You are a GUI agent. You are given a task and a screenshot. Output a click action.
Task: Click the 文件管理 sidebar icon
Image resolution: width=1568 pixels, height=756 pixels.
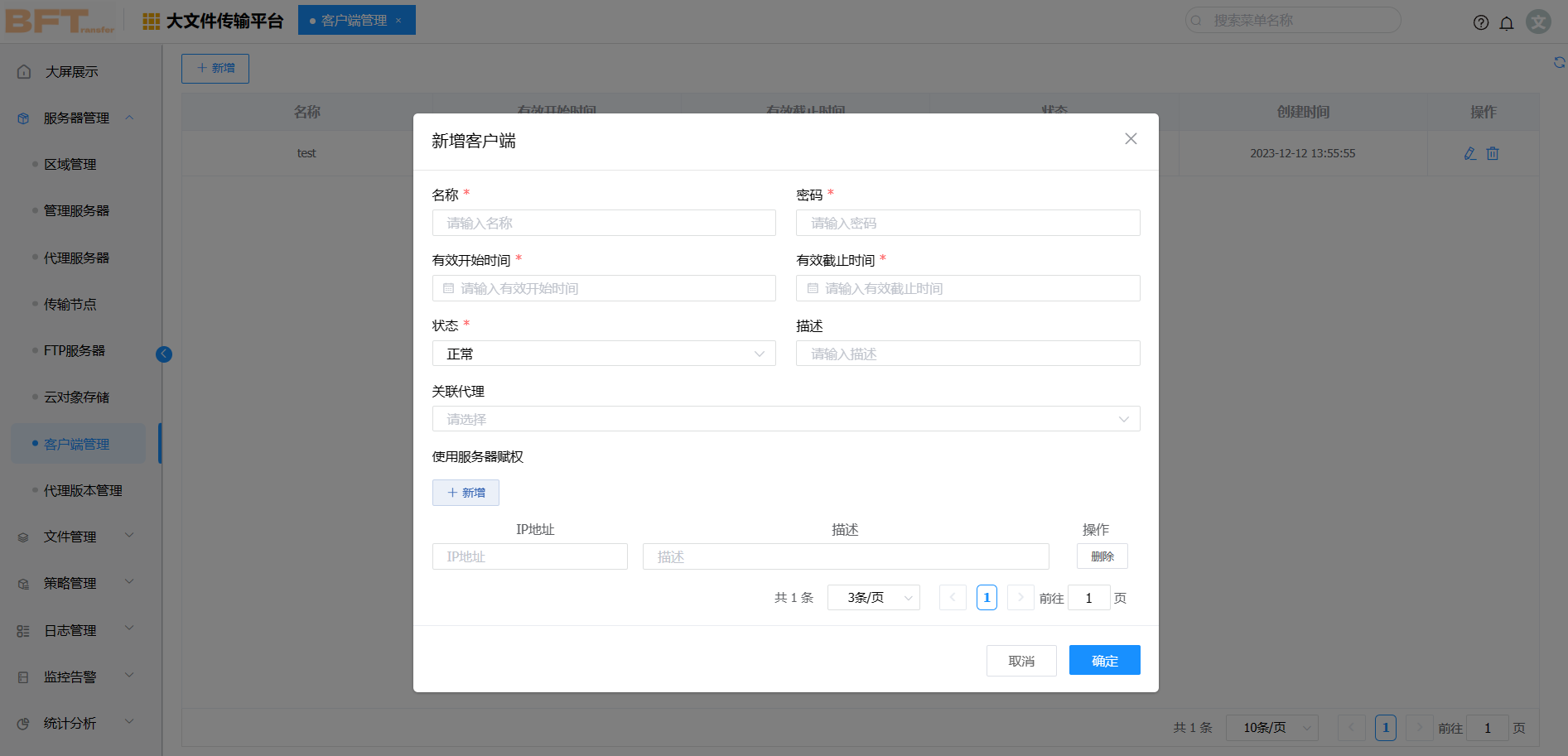coord(22,536)
